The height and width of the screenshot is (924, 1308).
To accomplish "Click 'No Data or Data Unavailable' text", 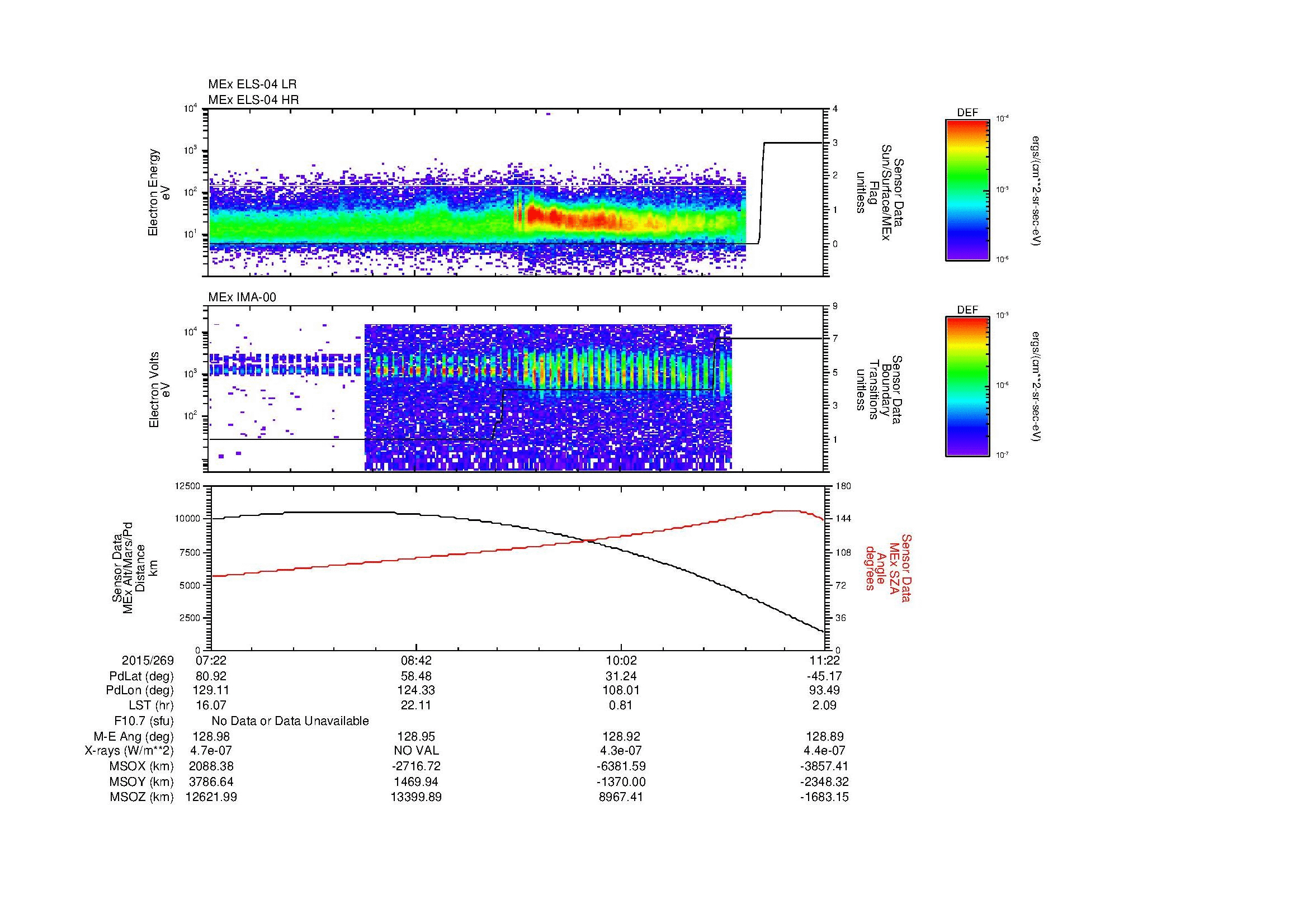I will point(290,721).
